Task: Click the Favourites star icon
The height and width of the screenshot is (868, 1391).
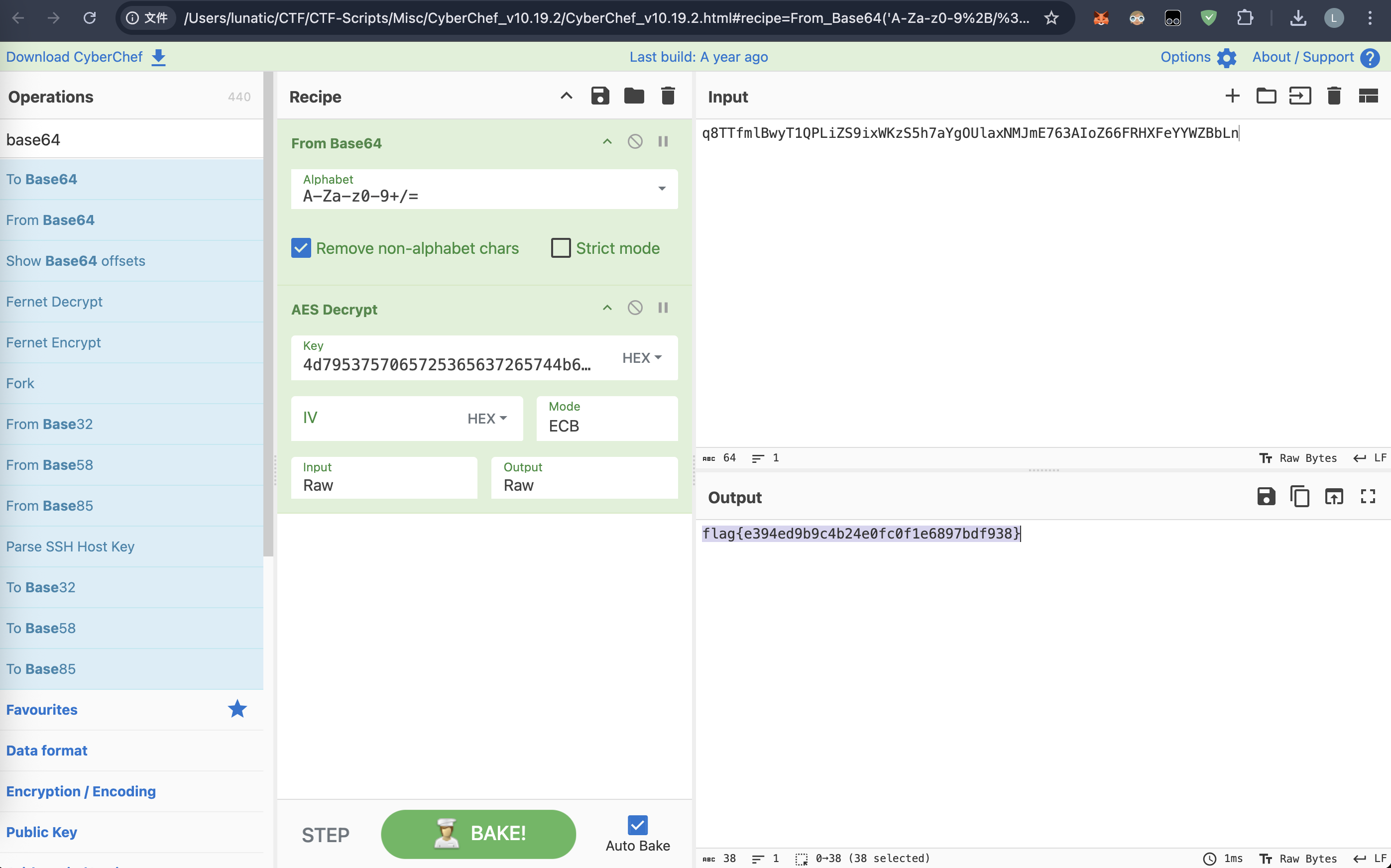Action: pos(237,709)
